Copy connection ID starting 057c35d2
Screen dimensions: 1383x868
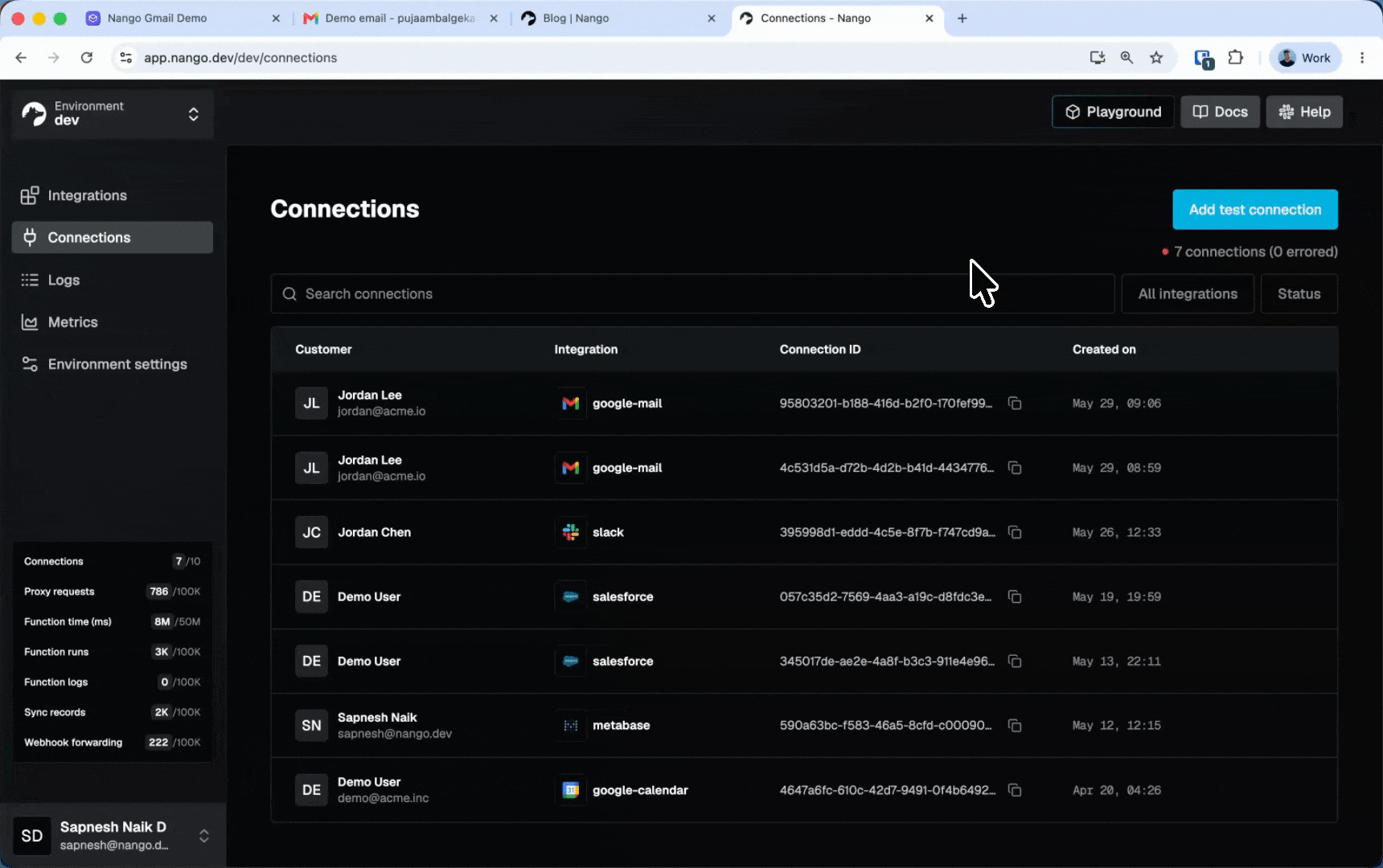tap(1015, 596)
